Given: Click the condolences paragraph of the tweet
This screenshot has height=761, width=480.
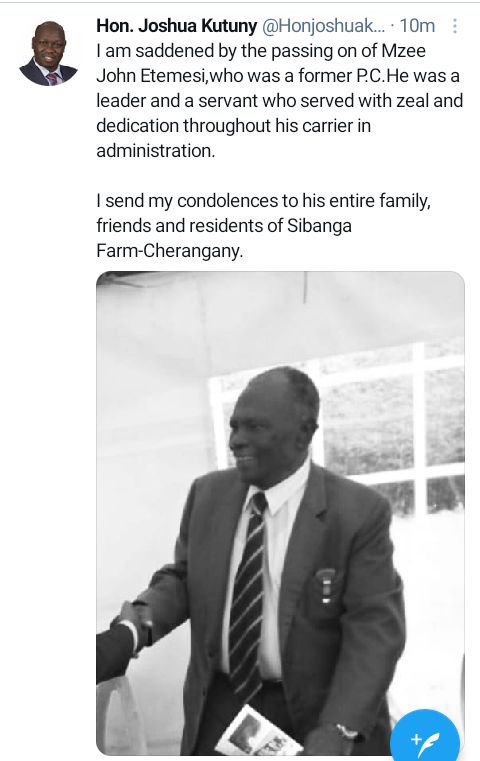Looking at the screenshot, I should pyautogui.click(x=264, y=225).
